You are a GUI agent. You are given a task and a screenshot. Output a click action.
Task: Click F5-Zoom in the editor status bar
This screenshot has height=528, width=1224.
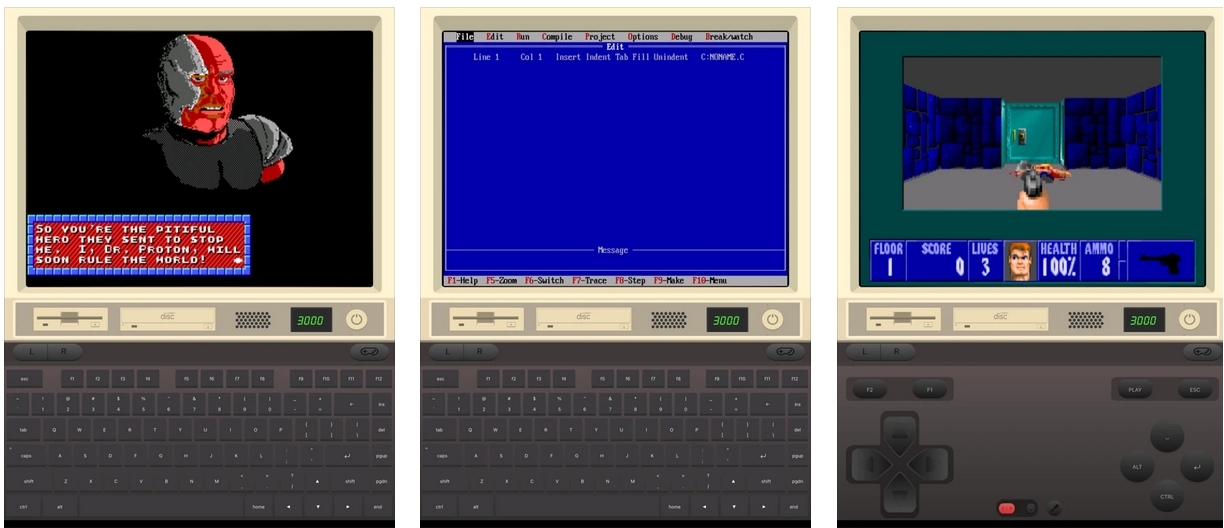click(x=503, y=281)
